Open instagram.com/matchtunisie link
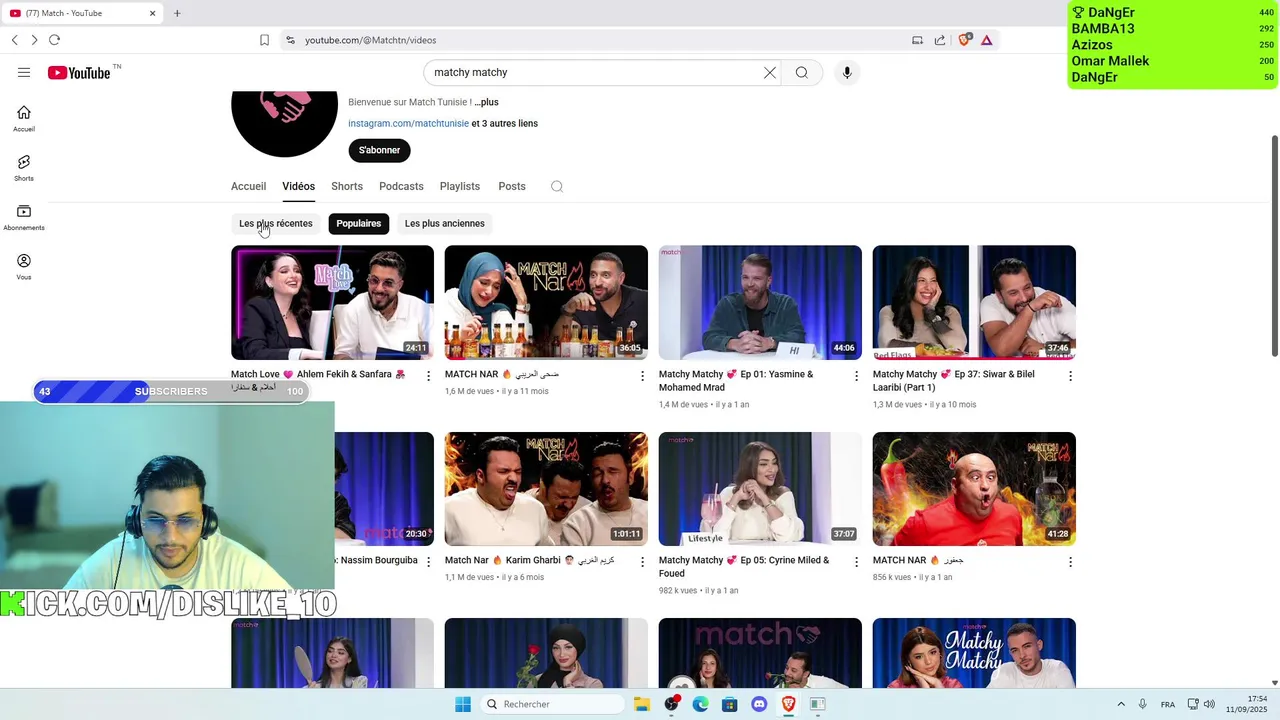 click(x=408, y=123)
